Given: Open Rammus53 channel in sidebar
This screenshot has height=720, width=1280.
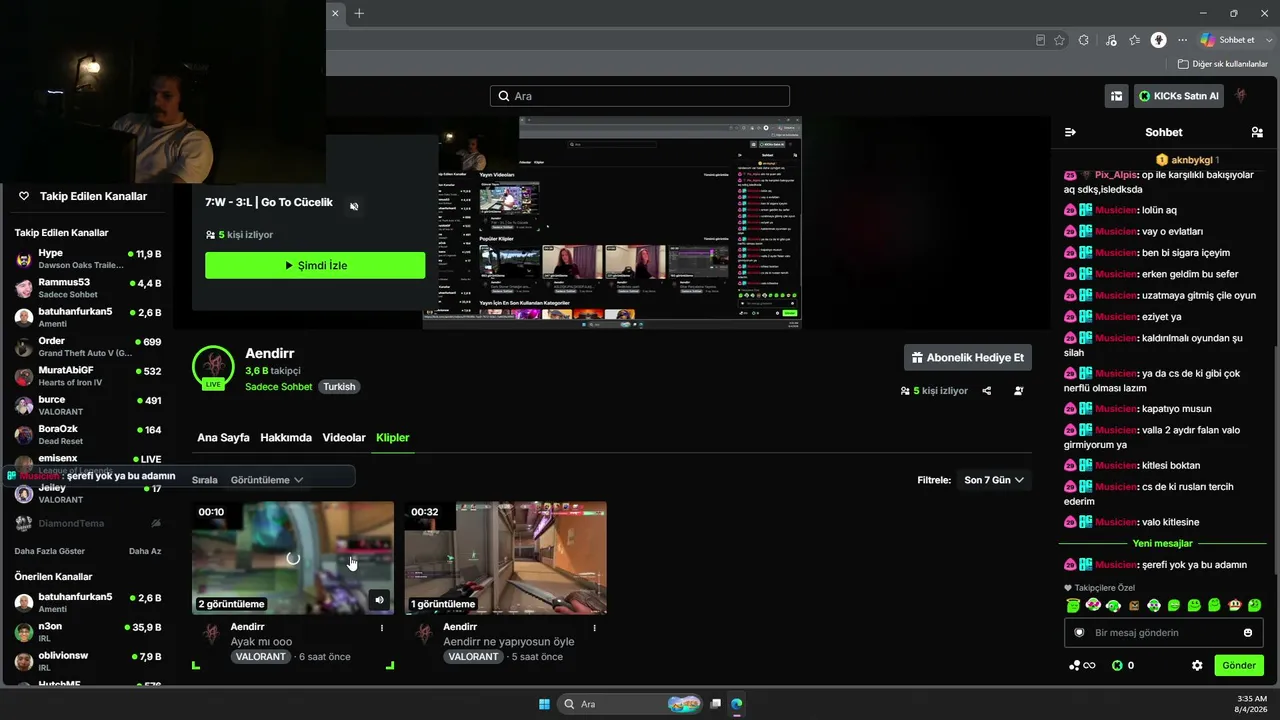Looking at the screenshot, I should [88, 288].
